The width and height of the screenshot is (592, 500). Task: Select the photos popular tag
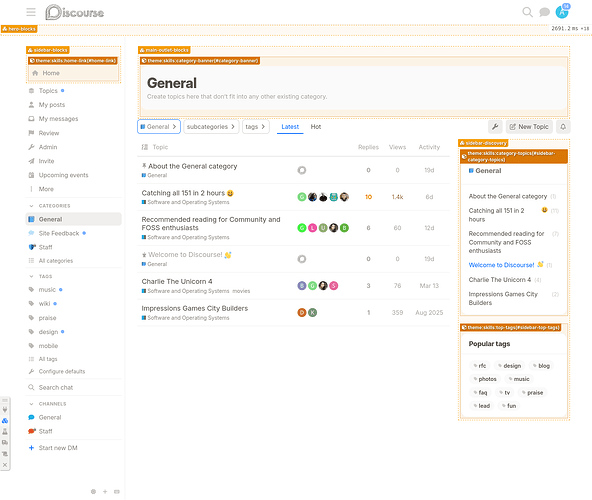coord(485,379)
